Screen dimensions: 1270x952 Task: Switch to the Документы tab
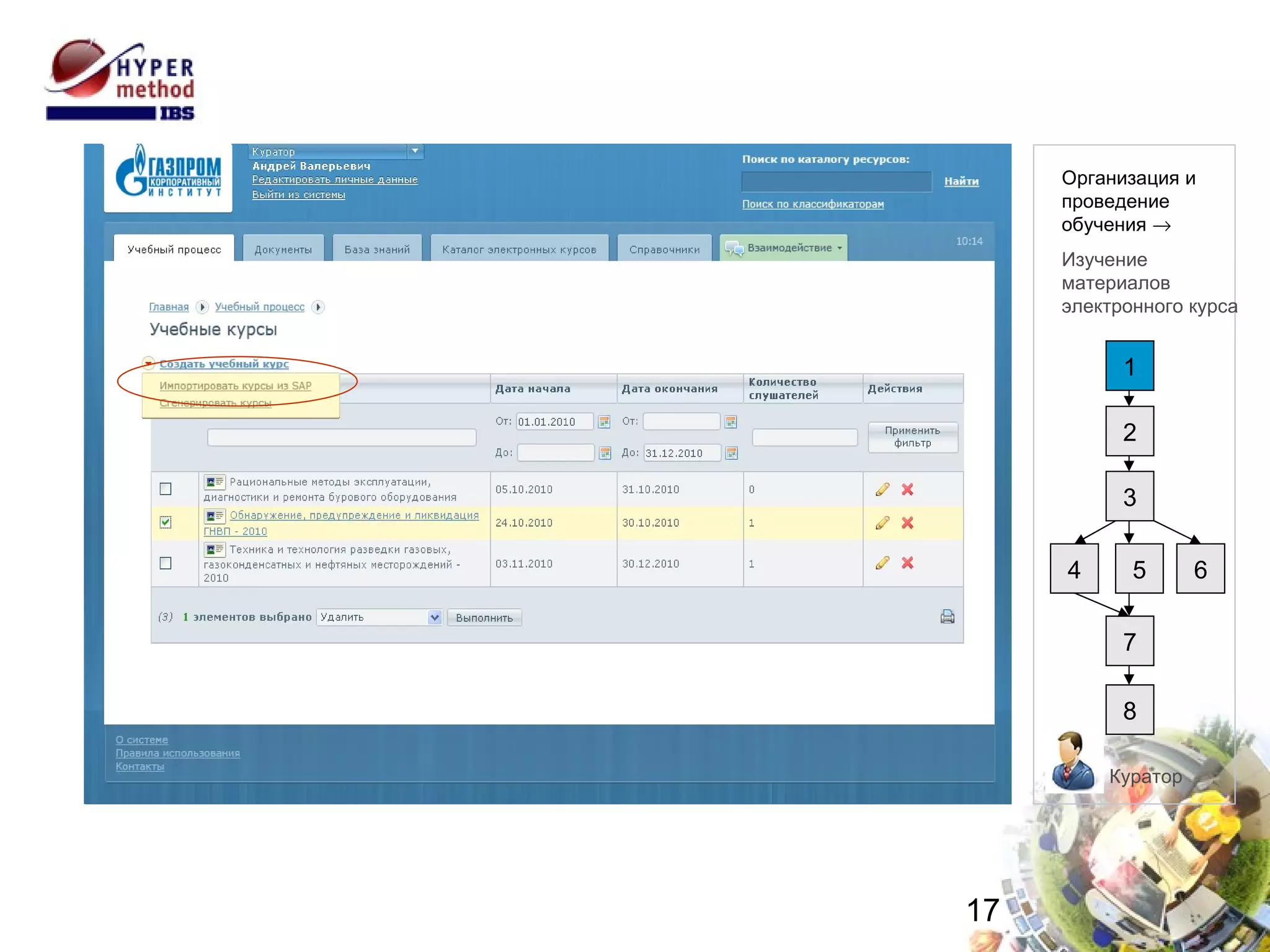283,250
